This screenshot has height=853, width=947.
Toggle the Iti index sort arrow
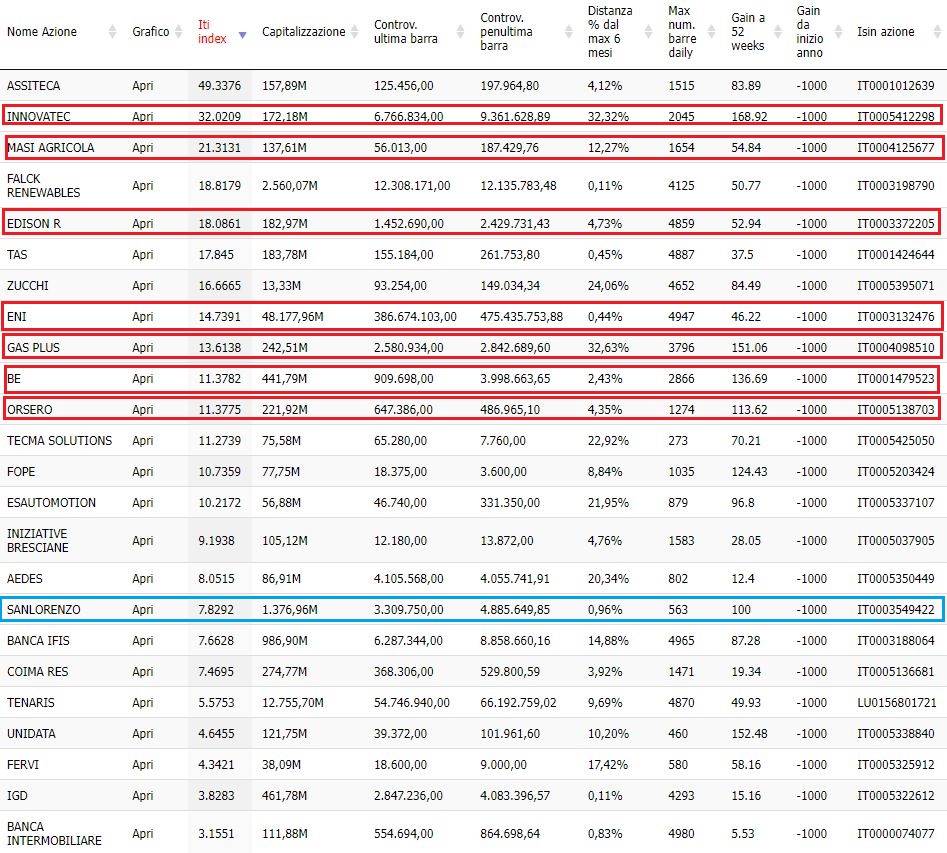coord(242,35)
